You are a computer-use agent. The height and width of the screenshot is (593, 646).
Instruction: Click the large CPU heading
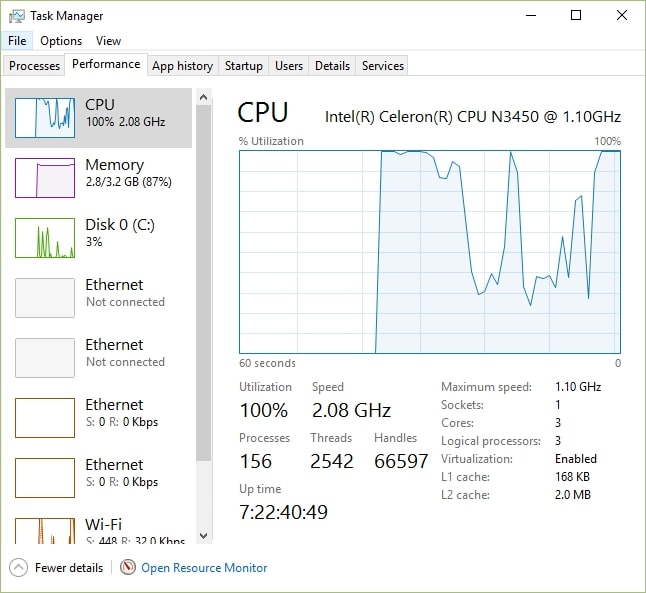pos(262,112)
